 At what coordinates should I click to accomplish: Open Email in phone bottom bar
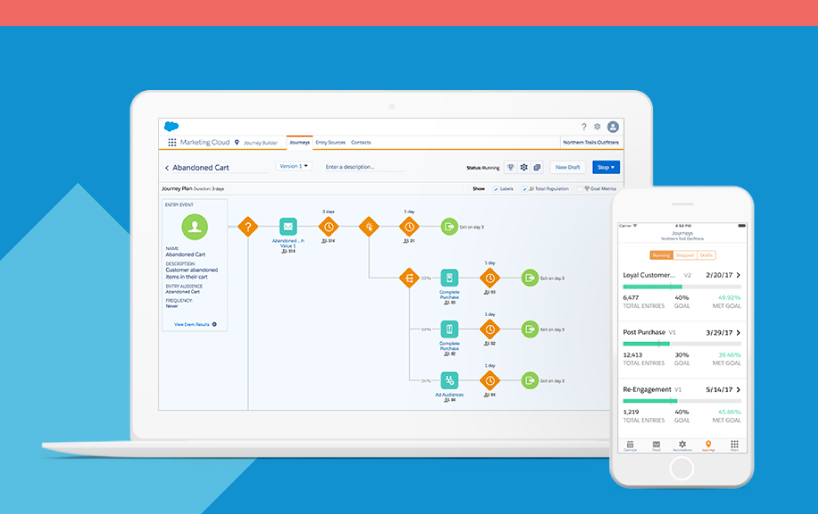[x=656, y=446]
